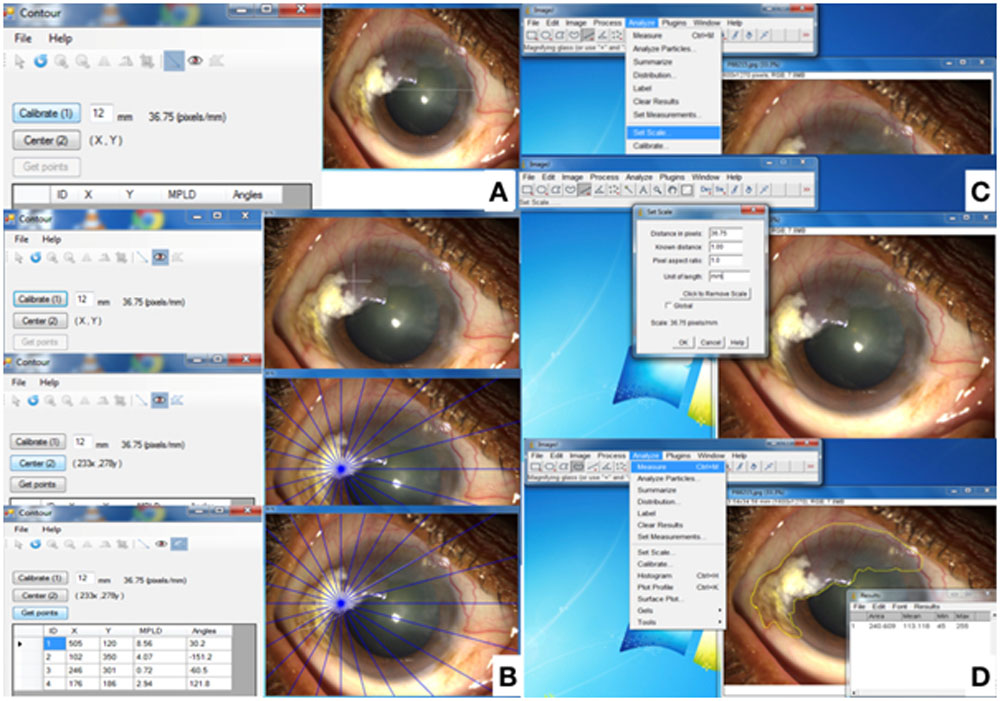Click the contour plot icon in the topmost Contour toolbar
This screenshot has width=1000, height=701.
coord(217,61)
